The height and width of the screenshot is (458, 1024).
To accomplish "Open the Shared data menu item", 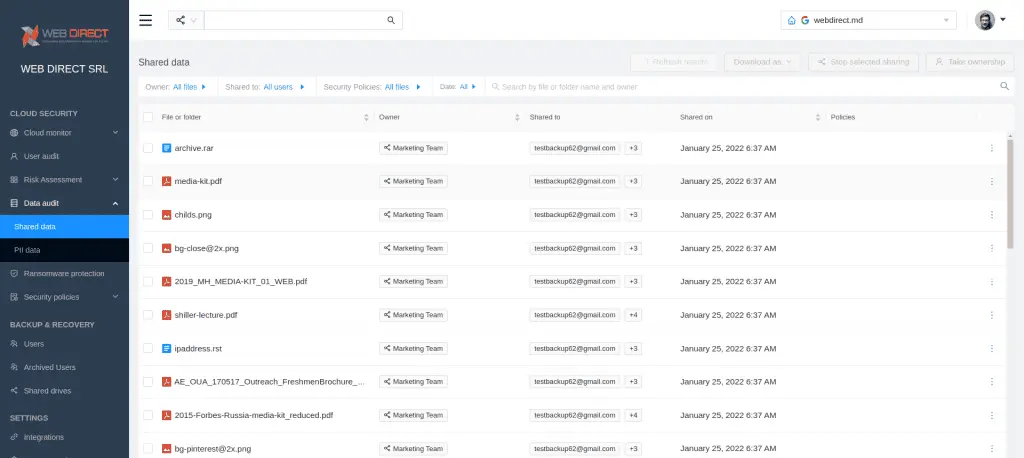I will coord(65,227).
